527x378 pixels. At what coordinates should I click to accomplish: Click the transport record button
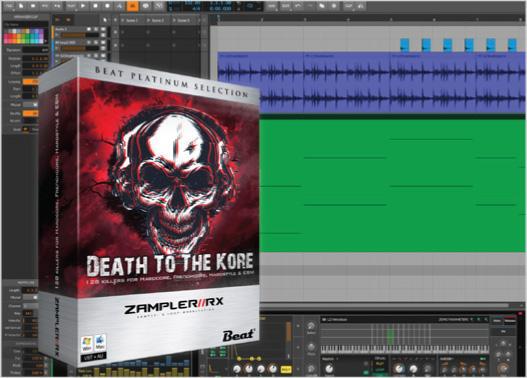click(x=108, y=6)
